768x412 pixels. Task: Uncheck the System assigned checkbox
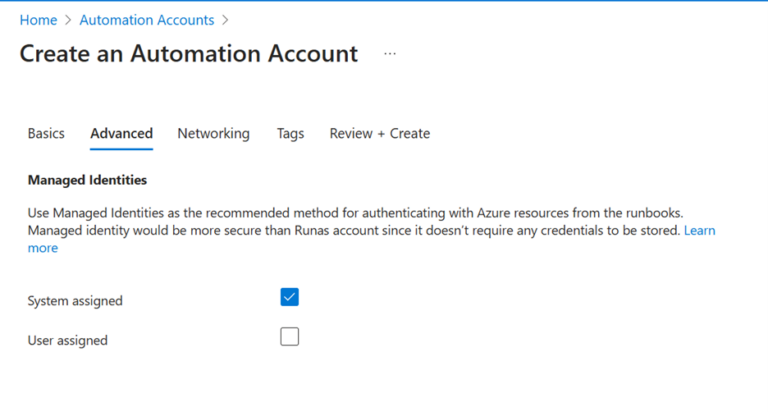tap(290, 297)
